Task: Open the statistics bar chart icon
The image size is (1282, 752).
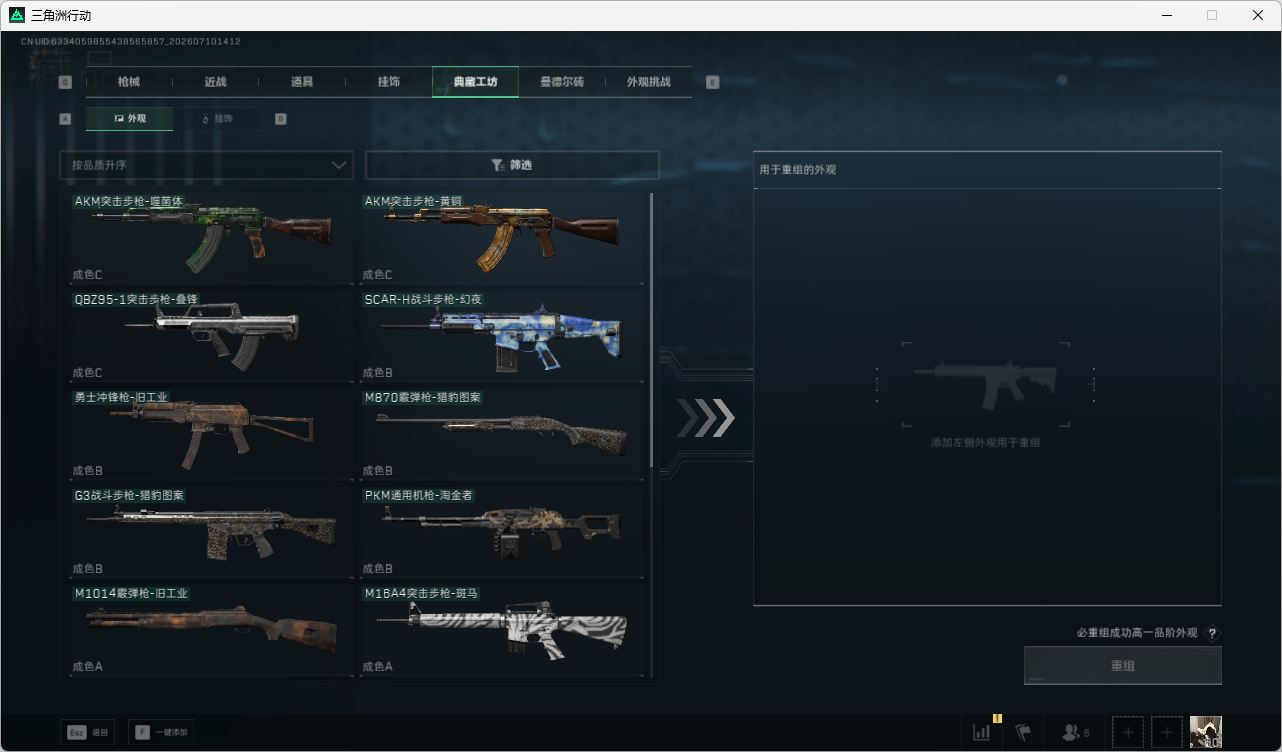Action: (982, 732)
